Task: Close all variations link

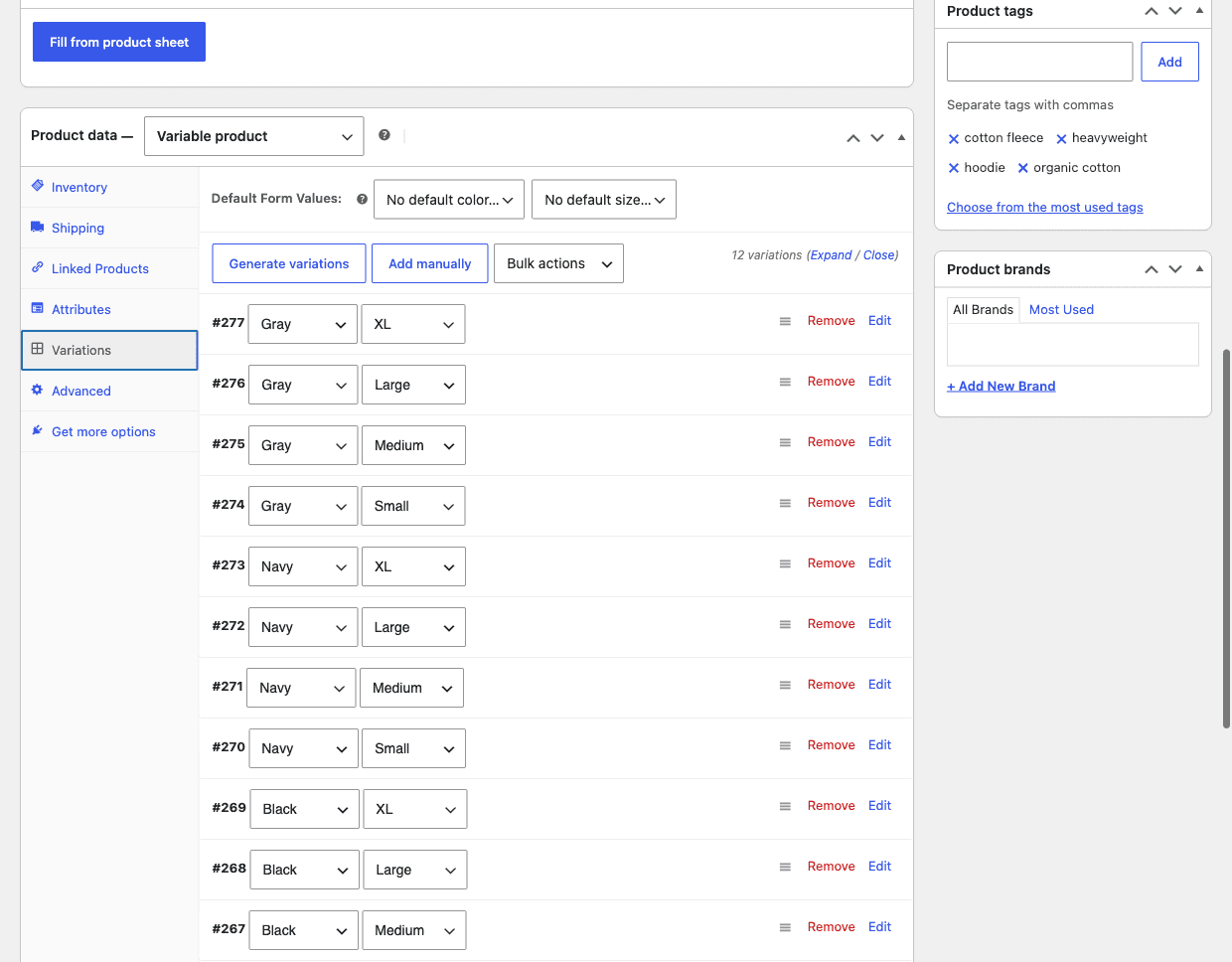Action: [878, 255]
